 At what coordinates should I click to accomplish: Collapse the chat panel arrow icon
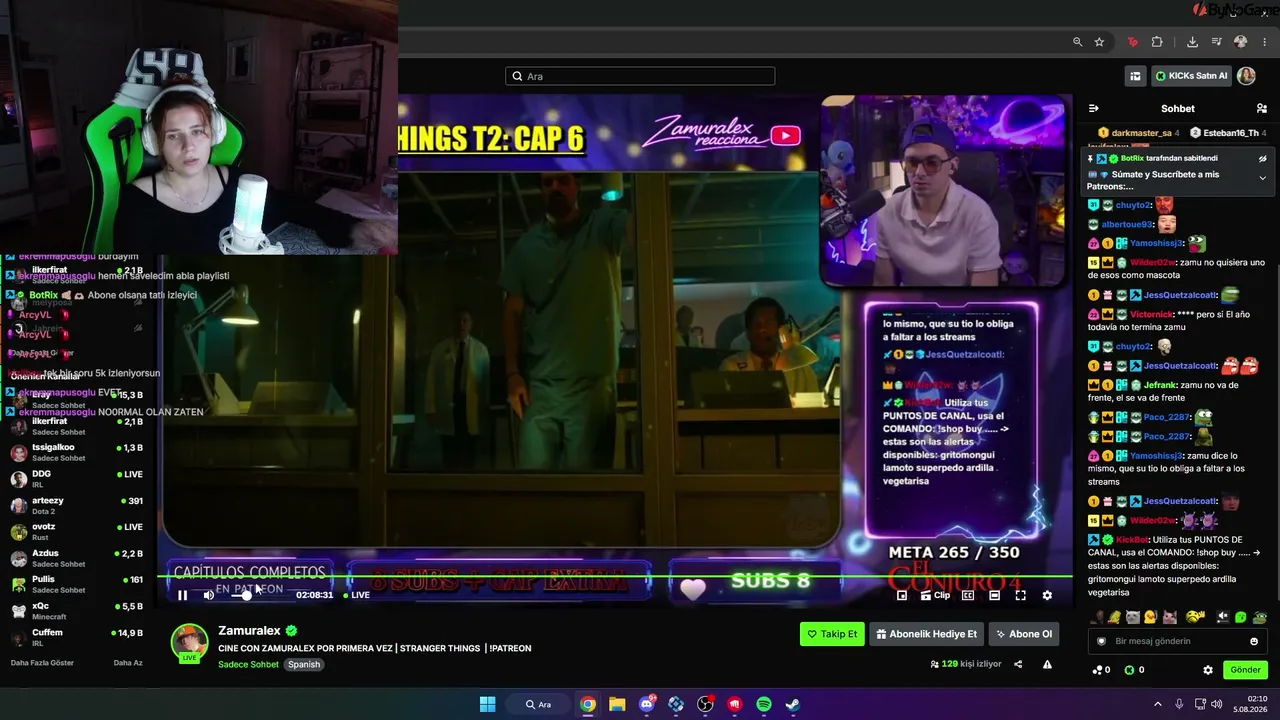pyautogui.click(x=1093, y=108)
